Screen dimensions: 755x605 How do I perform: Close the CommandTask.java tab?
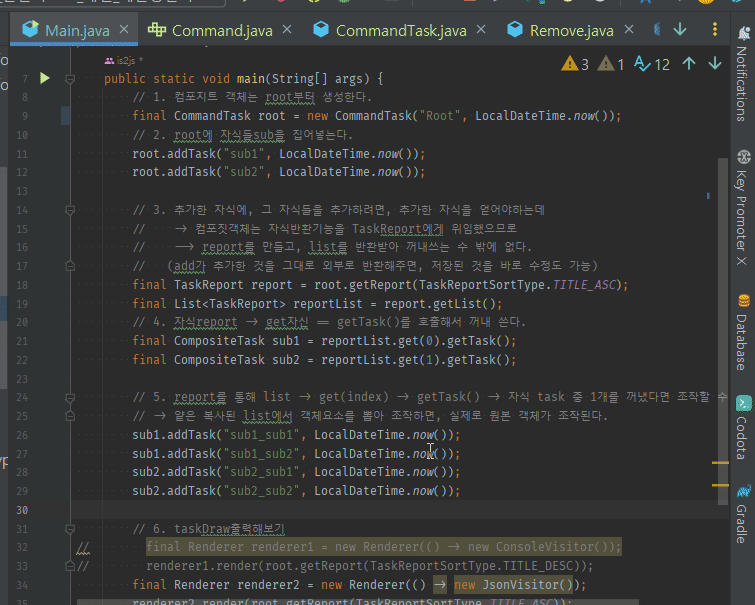tap(481, 30)
